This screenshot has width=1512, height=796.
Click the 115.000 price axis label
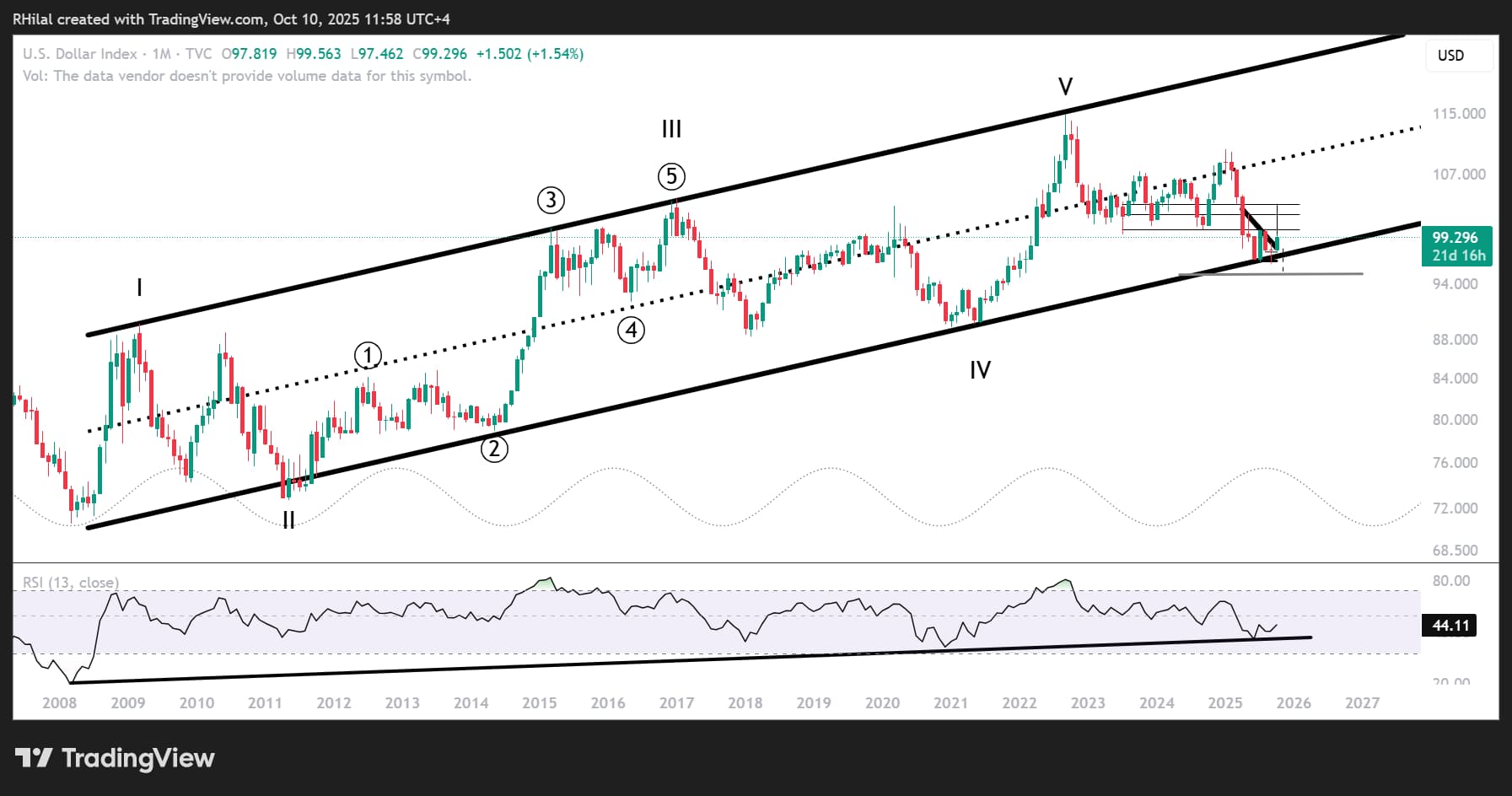(1459, 114)
